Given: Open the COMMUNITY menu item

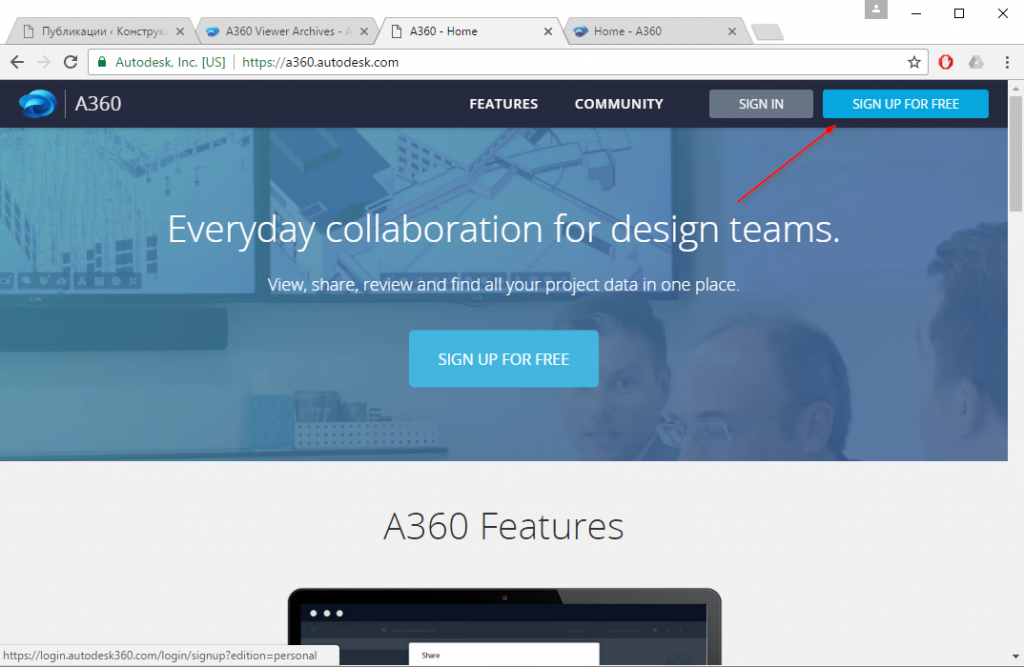Looking at the screenshot, I should (x=618, y=104).
